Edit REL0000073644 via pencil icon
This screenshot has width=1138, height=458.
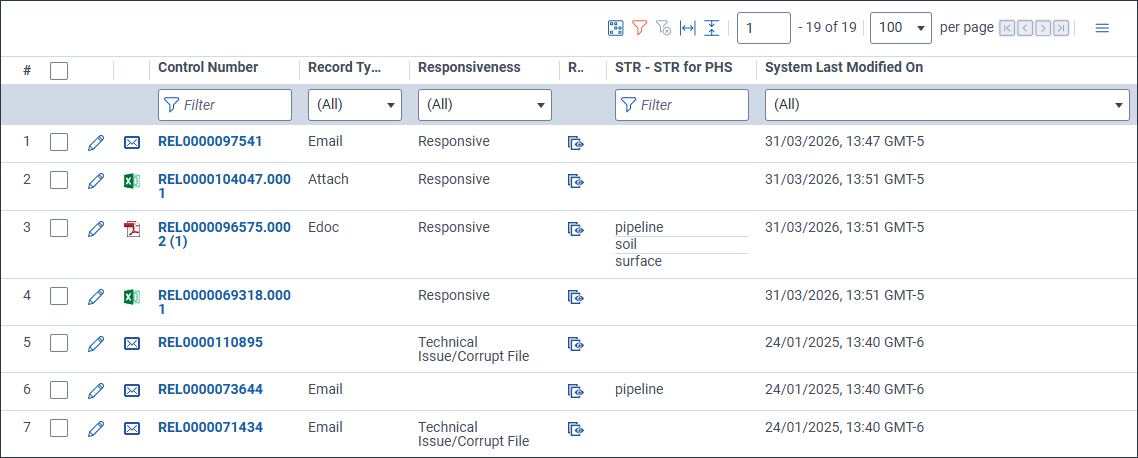[x=96, y=391]
